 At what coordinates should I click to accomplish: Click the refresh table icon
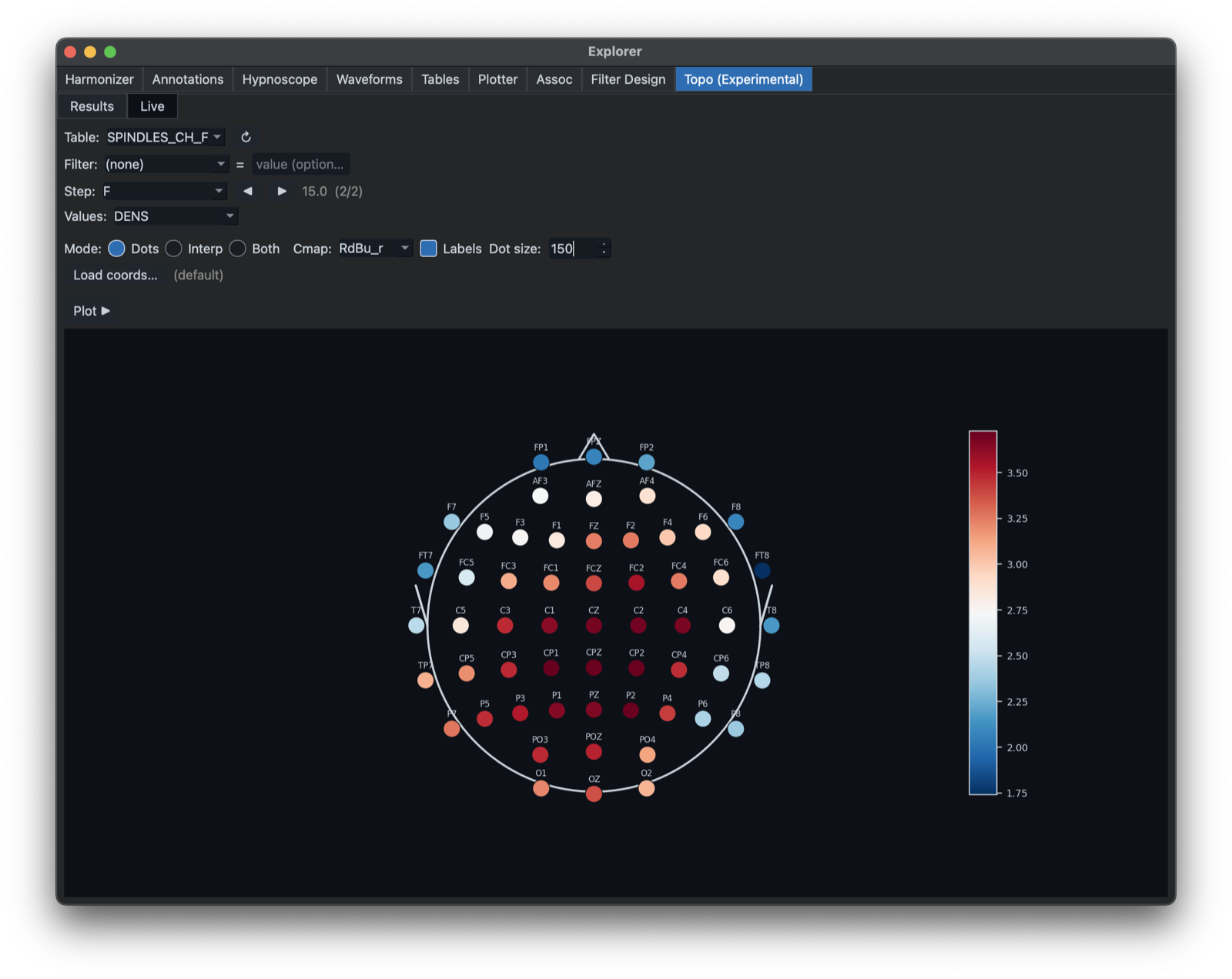246,137
